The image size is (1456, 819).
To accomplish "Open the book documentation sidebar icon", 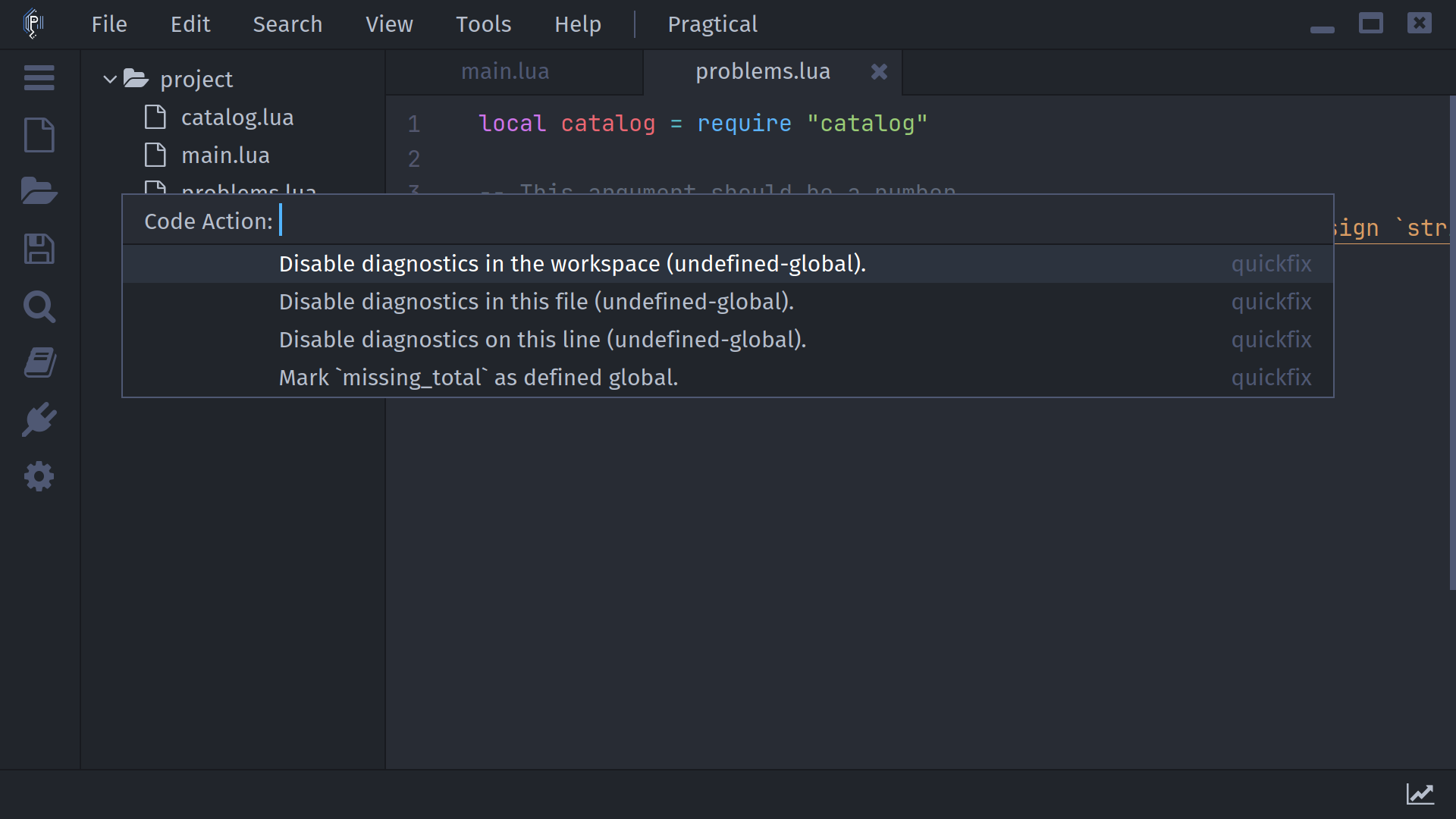I will 39,362.
